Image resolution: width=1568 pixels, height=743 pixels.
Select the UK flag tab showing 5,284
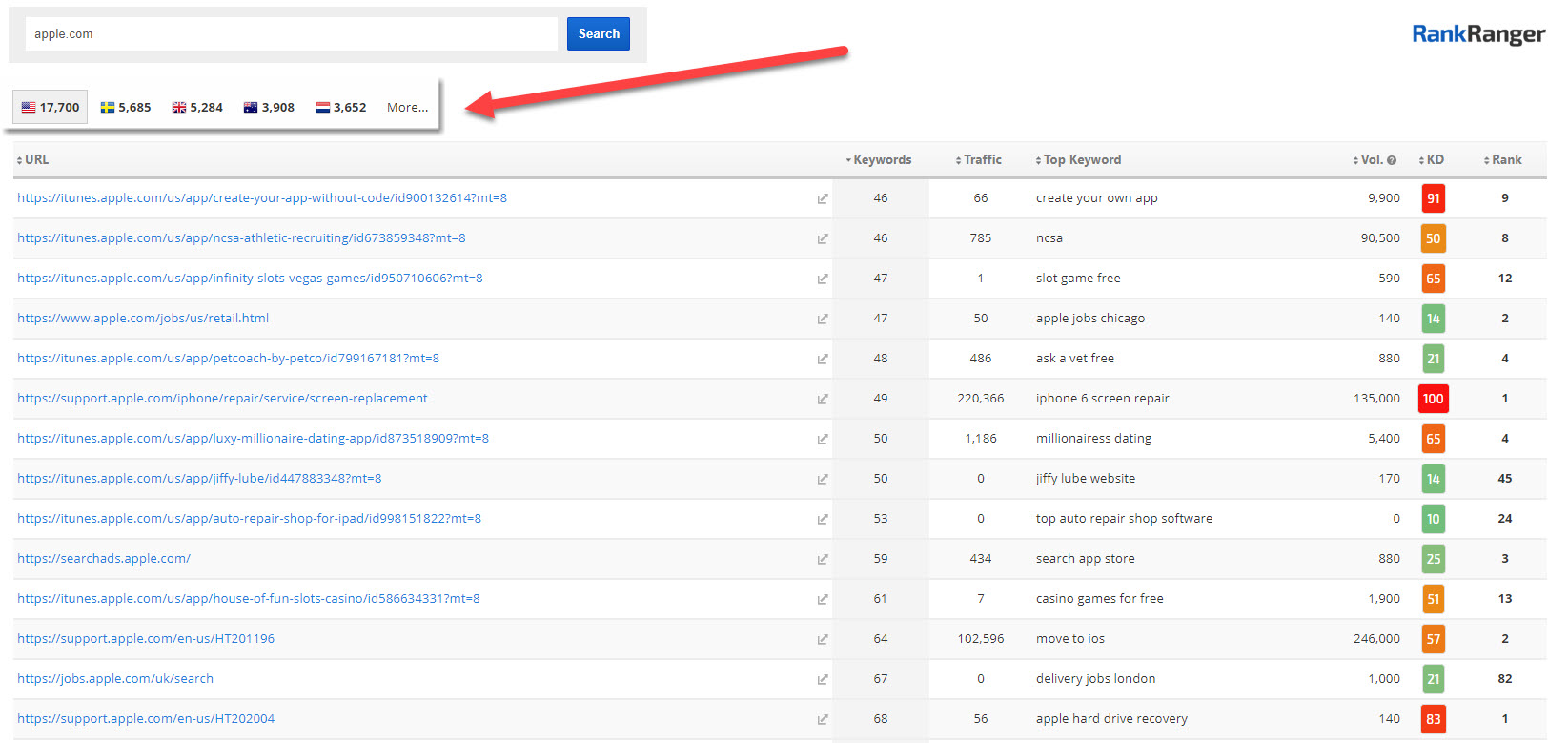(197, 108)
